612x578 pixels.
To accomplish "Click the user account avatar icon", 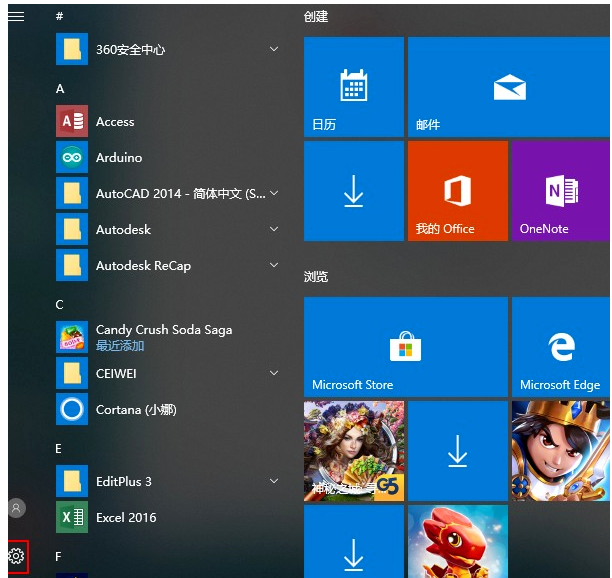I will (x=16, y=508).
